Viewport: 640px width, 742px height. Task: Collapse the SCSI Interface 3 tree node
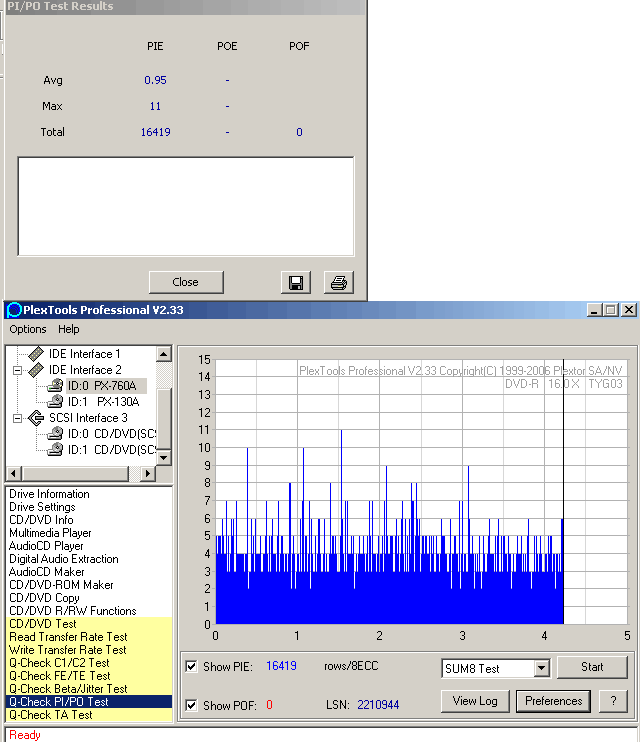[17, 418]
